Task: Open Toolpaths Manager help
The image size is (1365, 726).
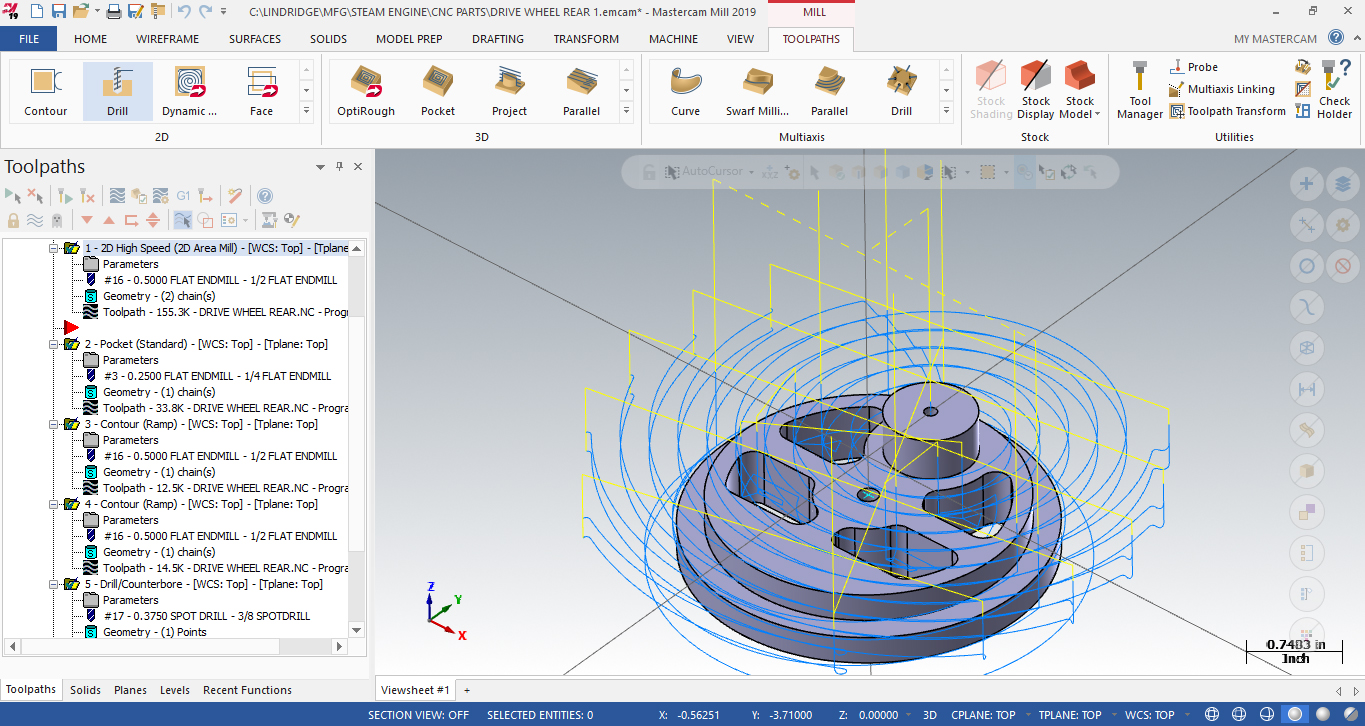Action: [265, 196]
